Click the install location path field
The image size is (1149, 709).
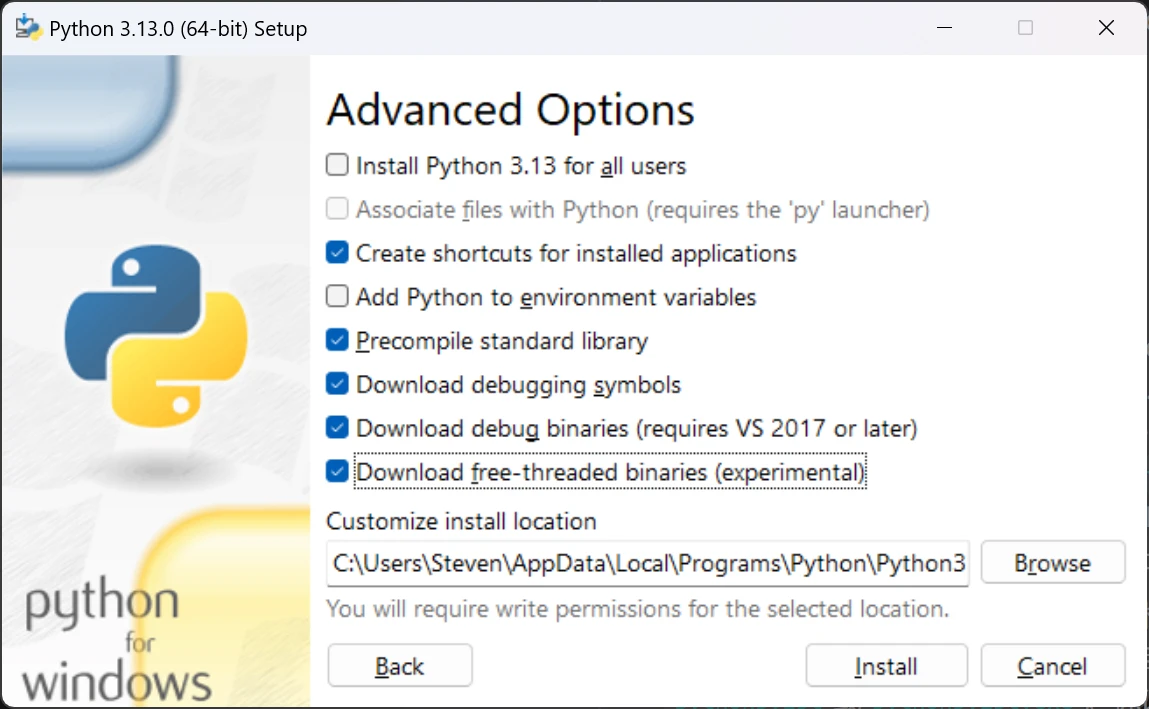coord(648,563)
